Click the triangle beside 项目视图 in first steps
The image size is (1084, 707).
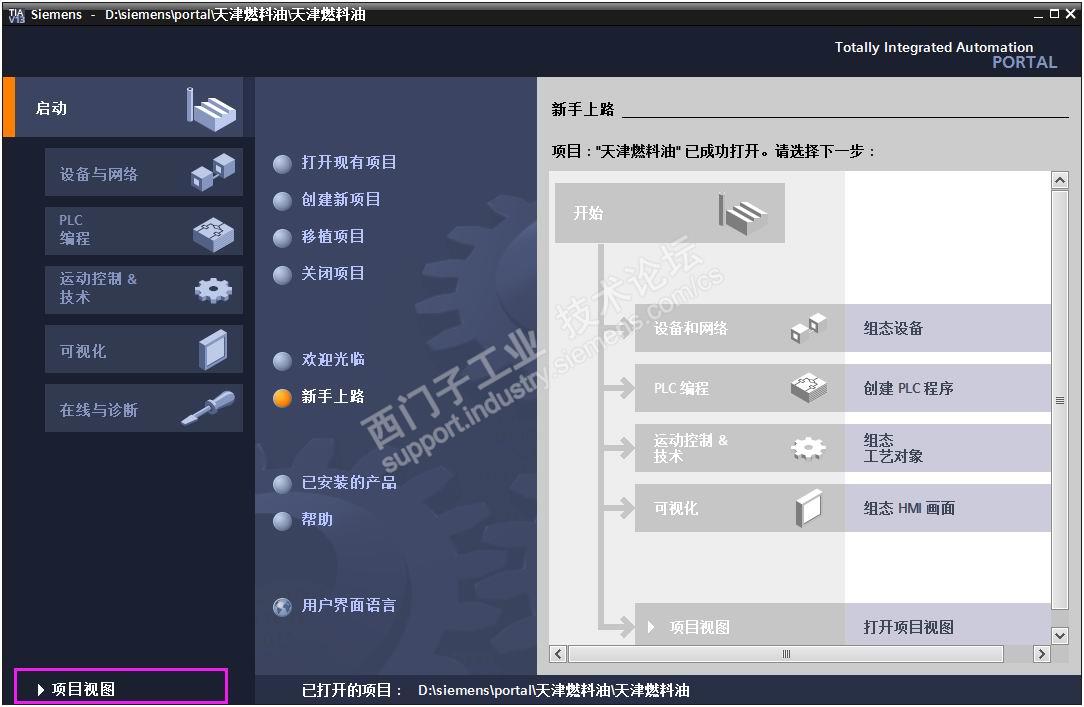(x=651, y=627)
